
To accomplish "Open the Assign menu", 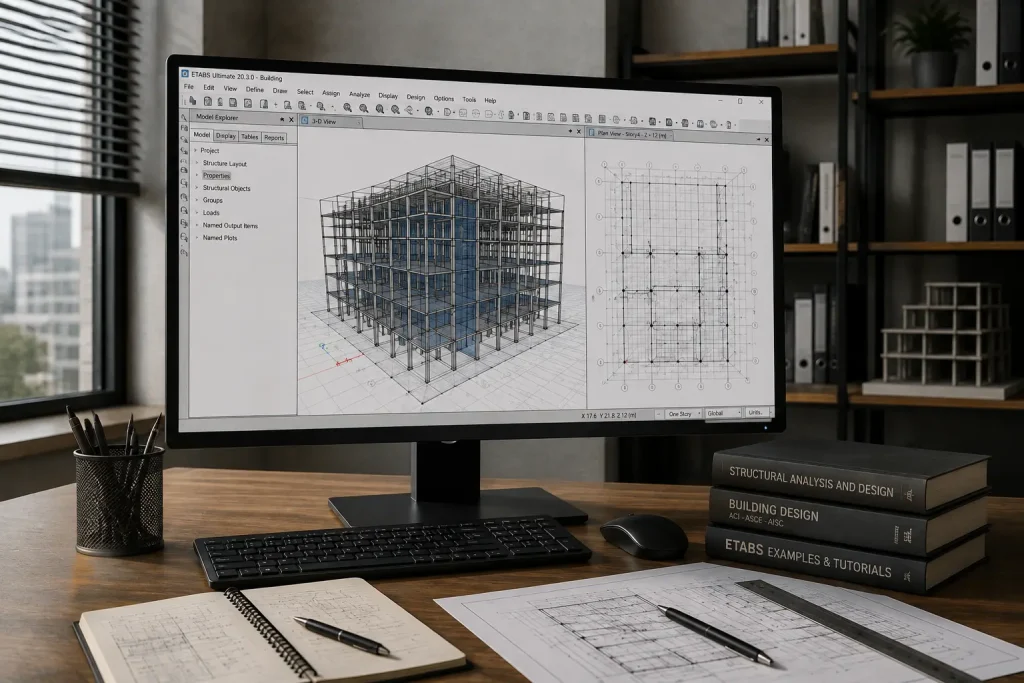I will pos(330,93).
